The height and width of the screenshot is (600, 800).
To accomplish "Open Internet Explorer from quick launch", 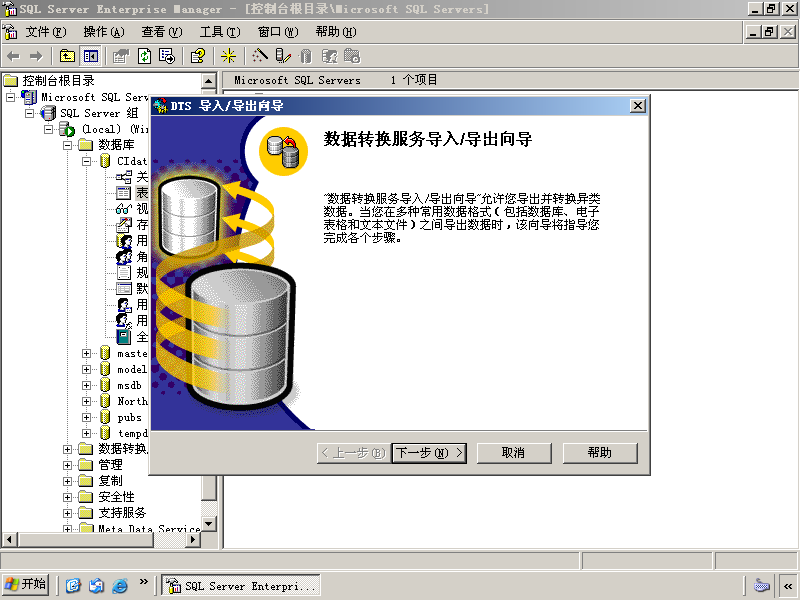I will coord(119,585).
